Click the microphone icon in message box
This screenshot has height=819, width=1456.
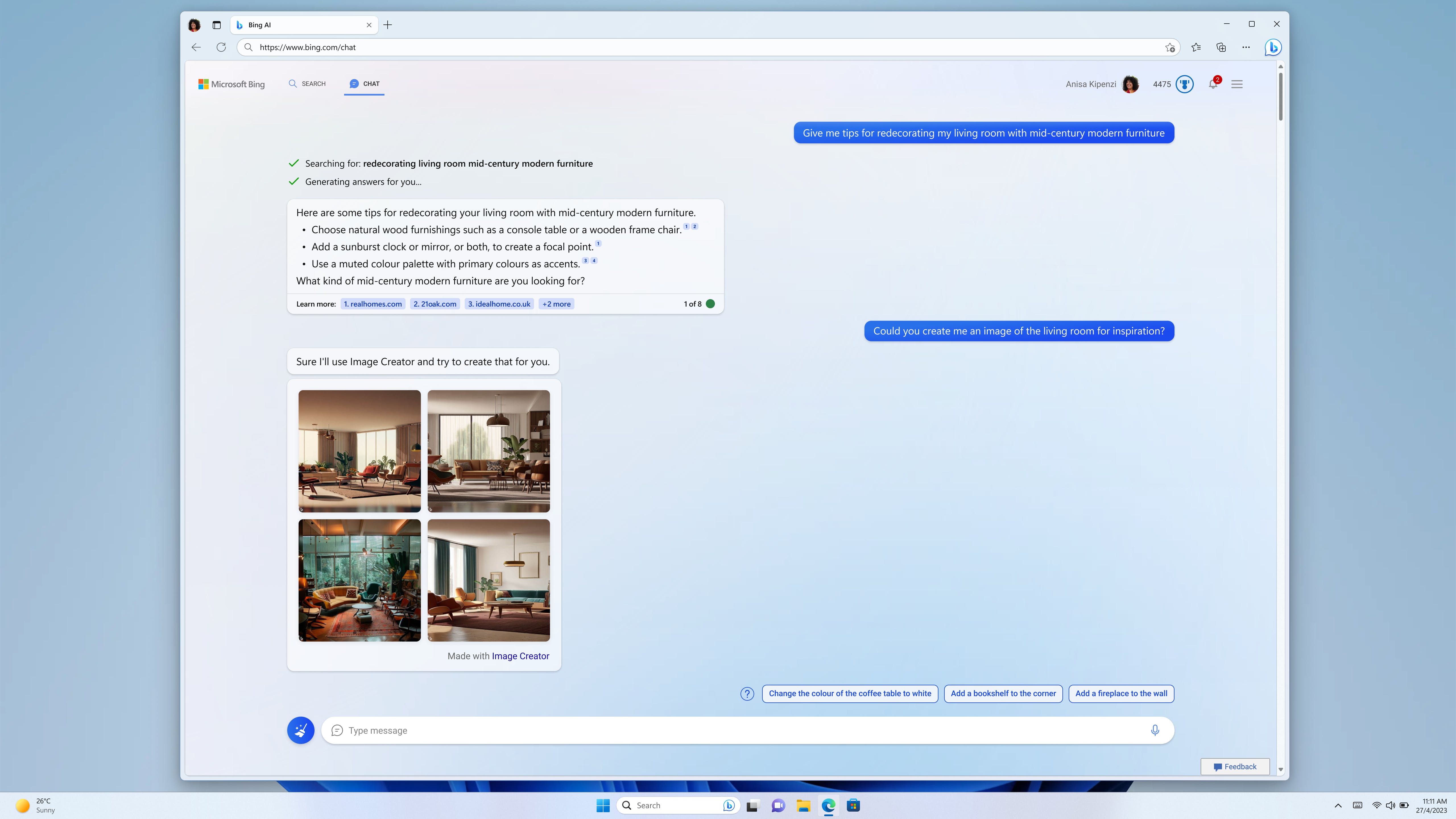[x=1155, y=730]
